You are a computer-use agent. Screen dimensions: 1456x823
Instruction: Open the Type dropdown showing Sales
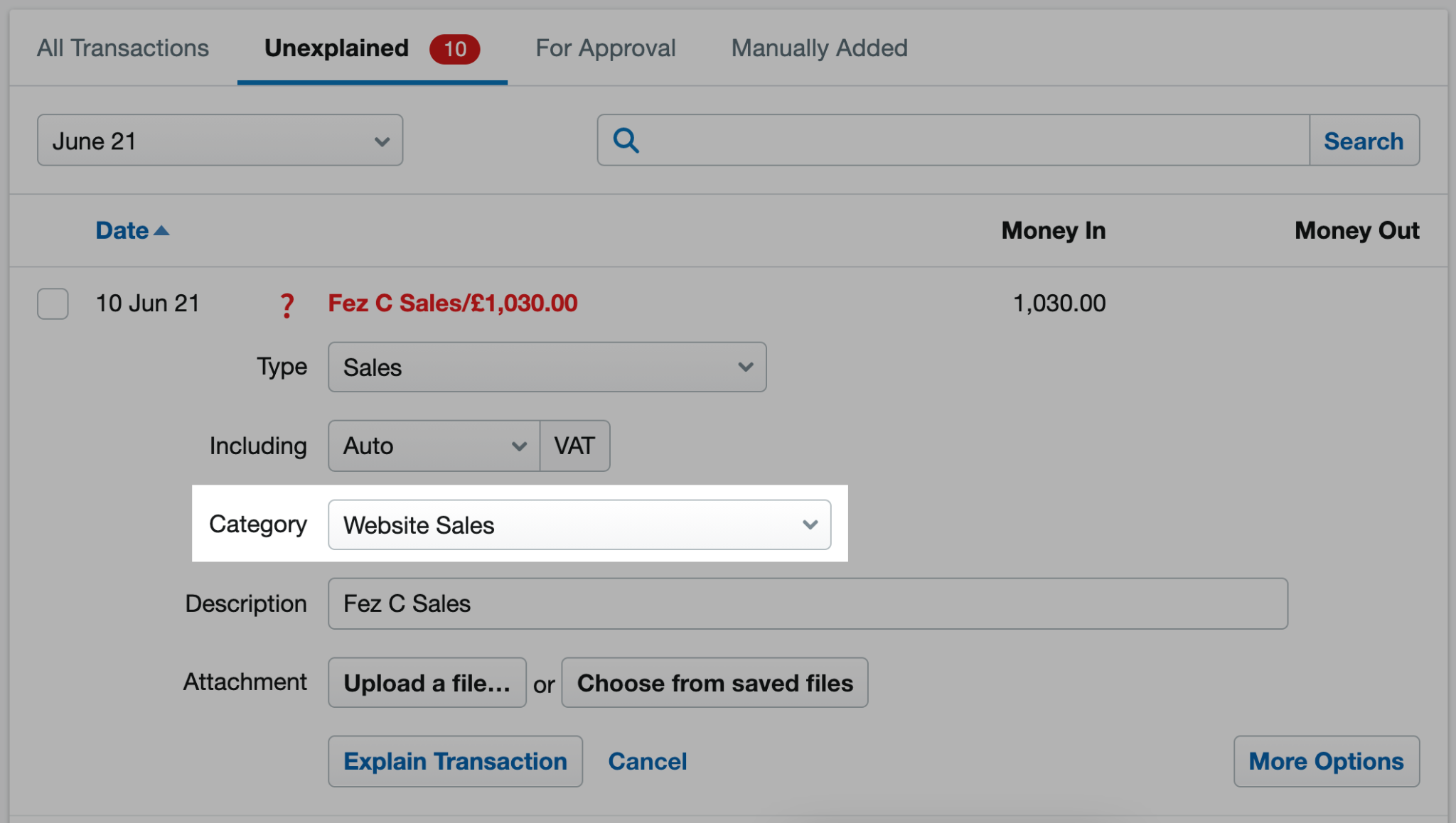pyautogui.click(x=547, y=367)
